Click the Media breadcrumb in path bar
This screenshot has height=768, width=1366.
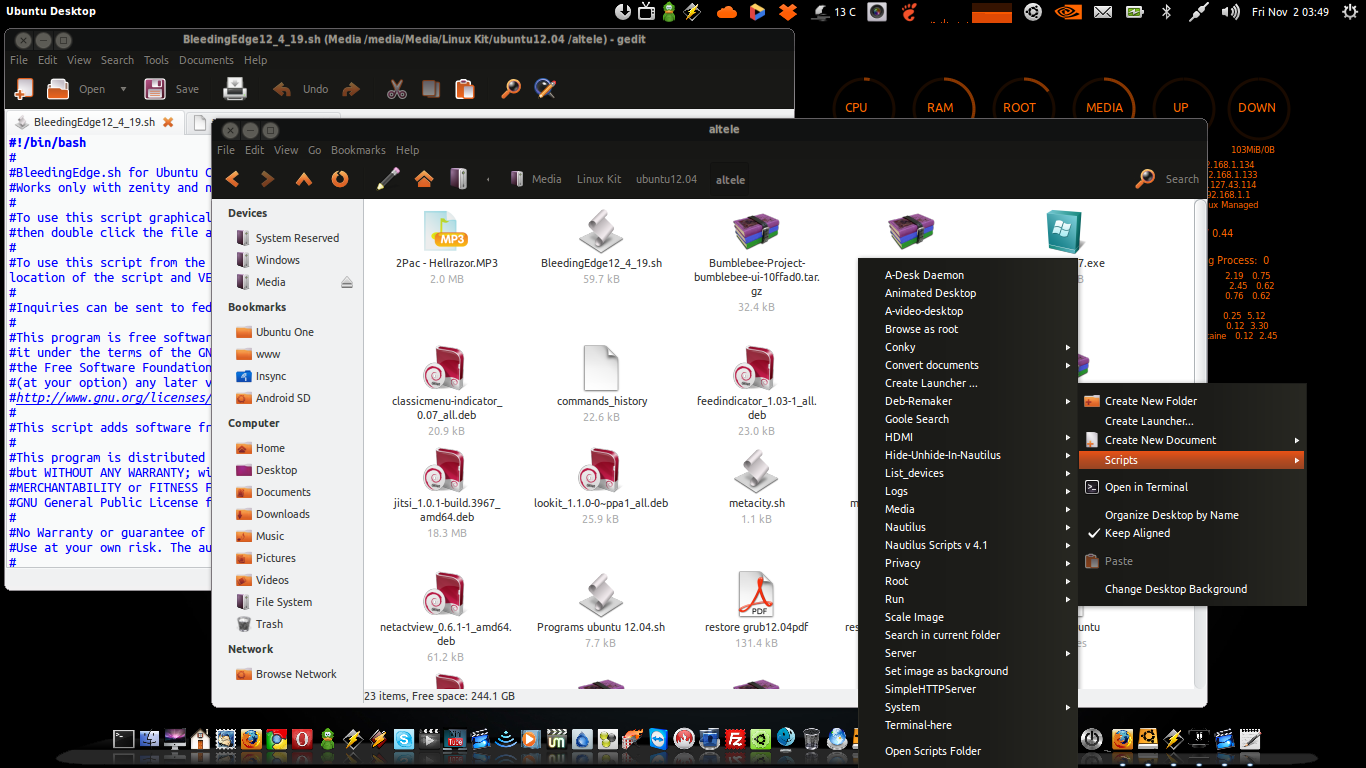536,179
